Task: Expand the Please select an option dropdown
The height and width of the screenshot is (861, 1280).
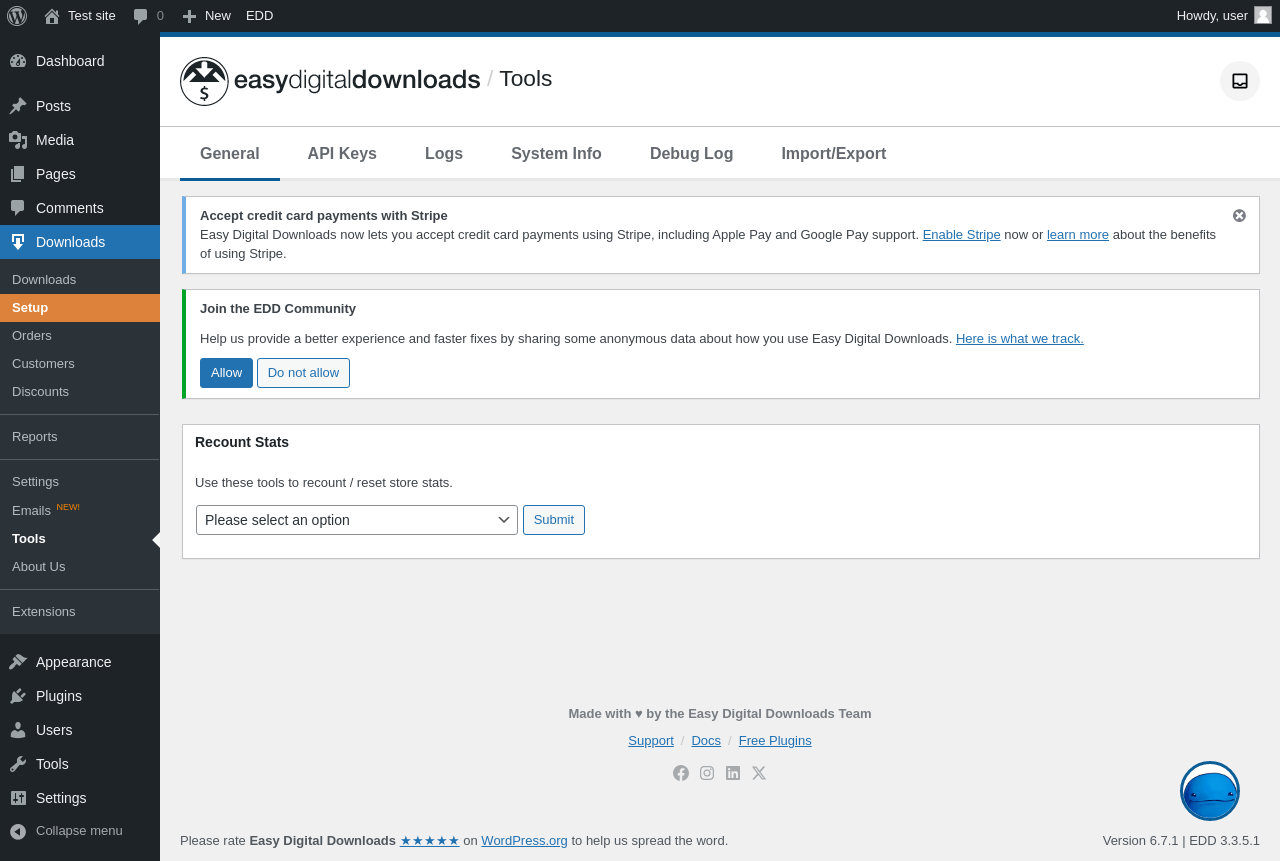Action: (357, 520)
